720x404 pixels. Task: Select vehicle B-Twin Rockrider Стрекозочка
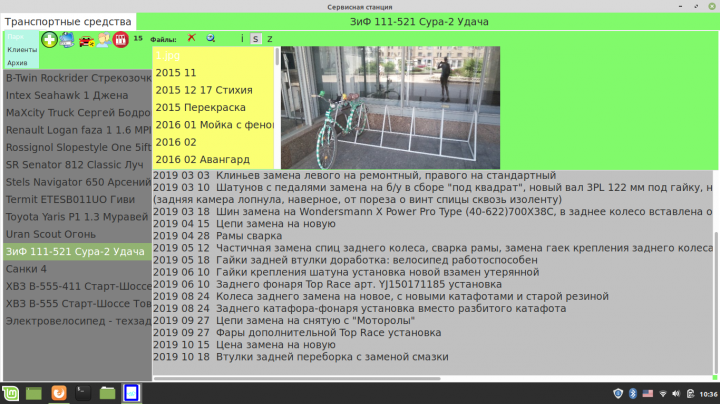point(78,78)
